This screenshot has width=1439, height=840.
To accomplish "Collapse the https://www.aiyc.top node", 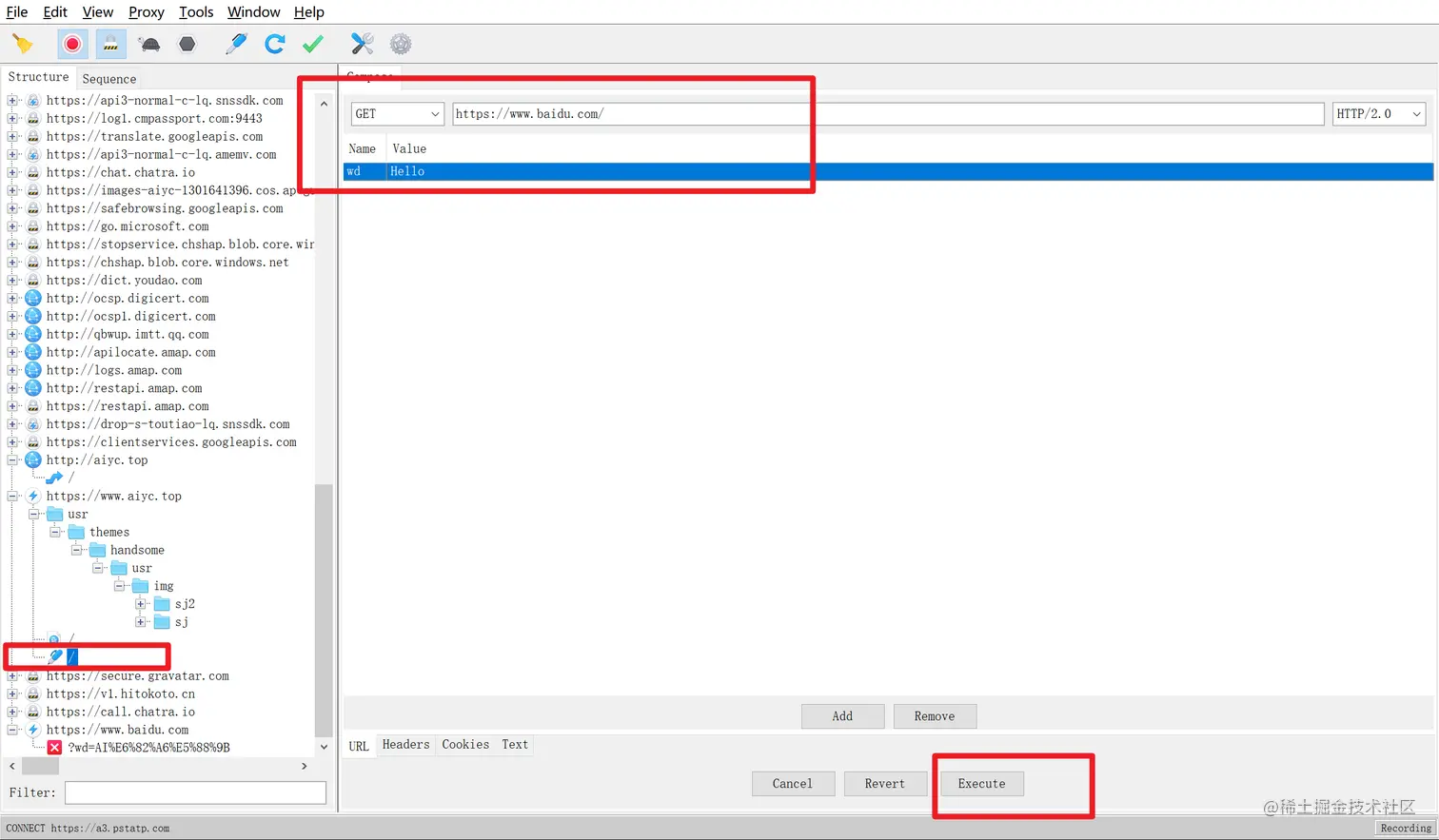I will 12,496.
